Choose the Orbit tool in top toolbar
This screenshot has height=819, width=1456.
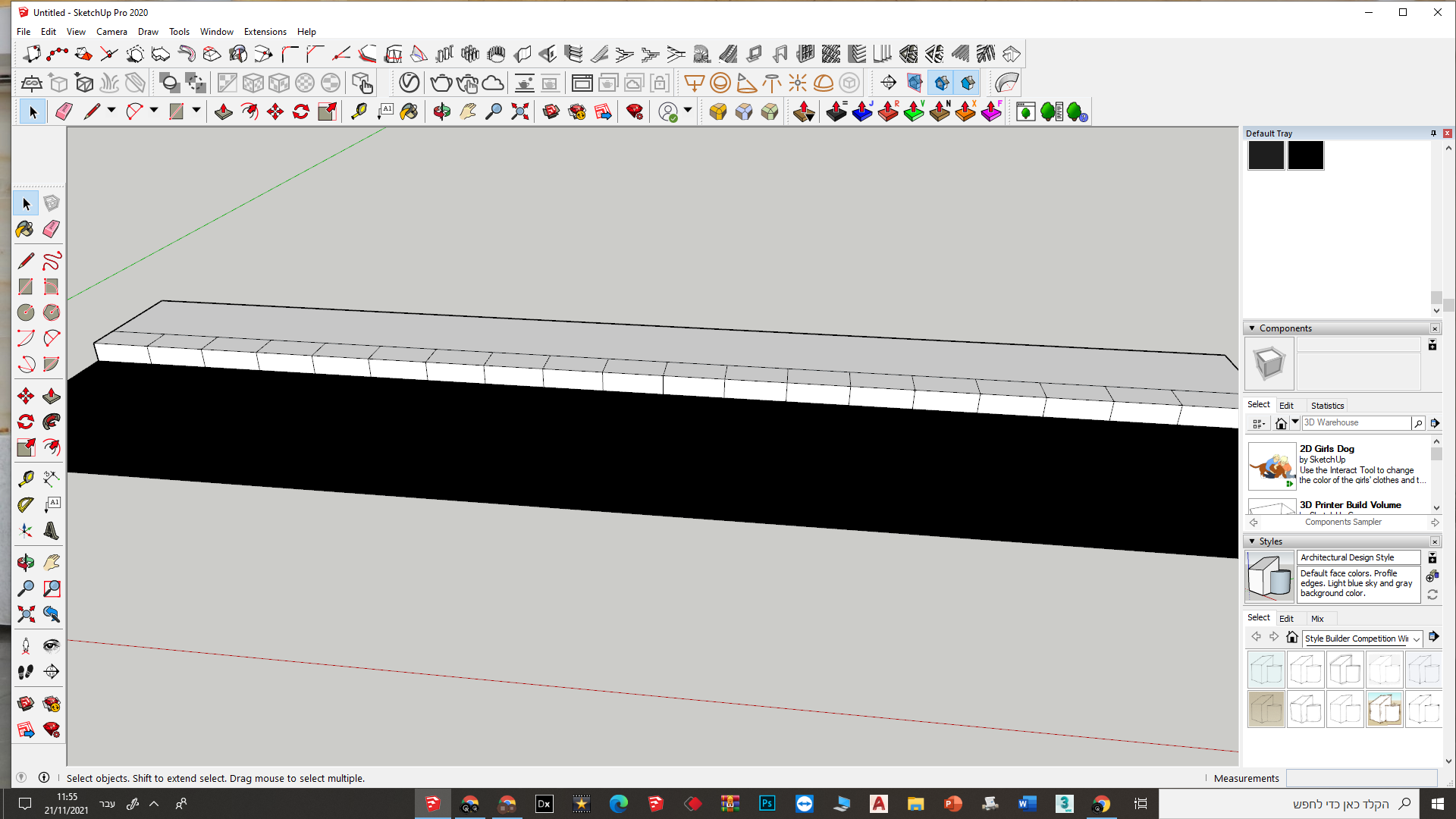[441, 112]
